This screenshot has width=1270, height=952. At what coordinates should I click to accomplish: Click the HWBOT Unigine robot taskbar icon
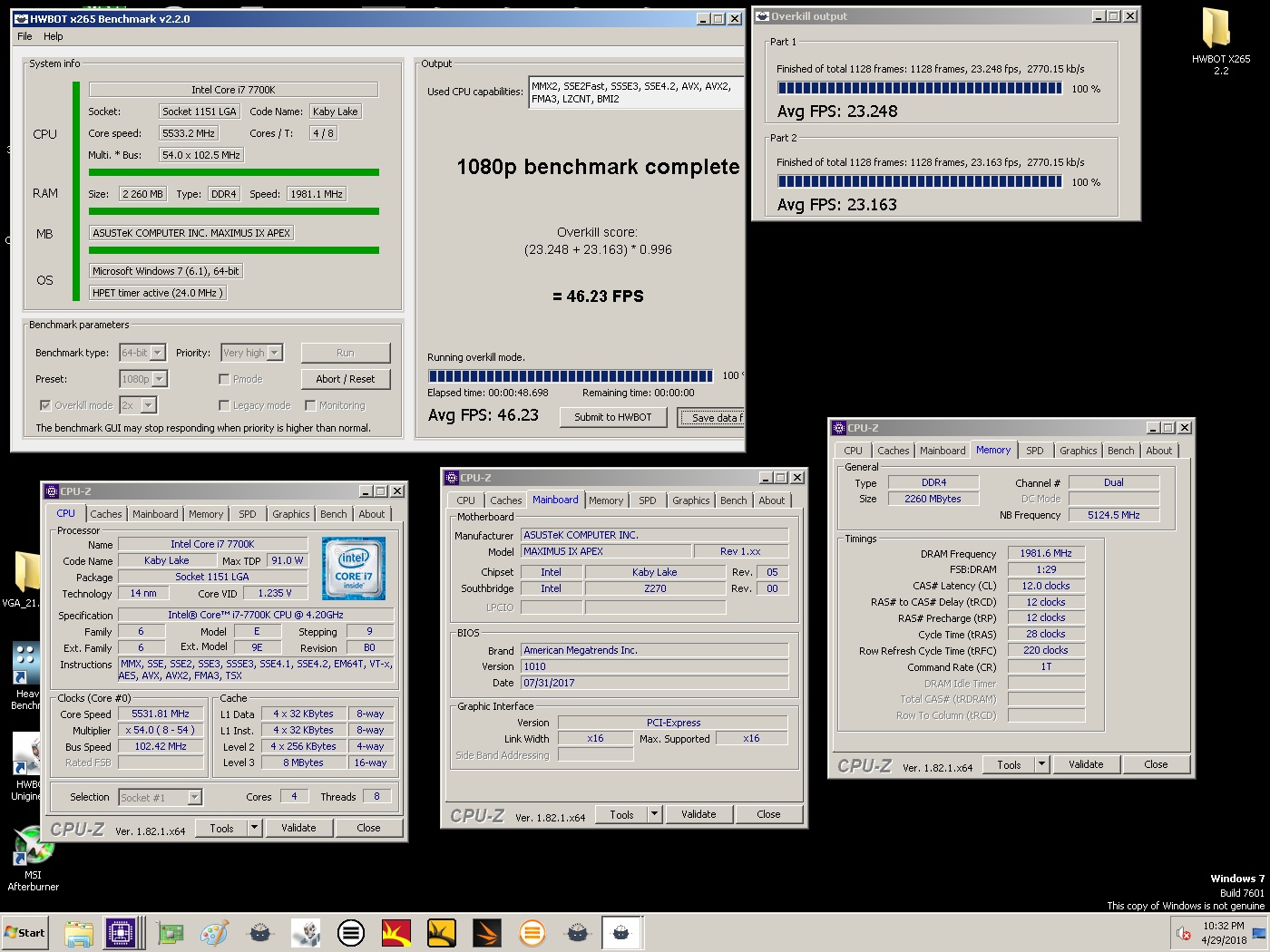pyautogui.click(x=306, y=933)
